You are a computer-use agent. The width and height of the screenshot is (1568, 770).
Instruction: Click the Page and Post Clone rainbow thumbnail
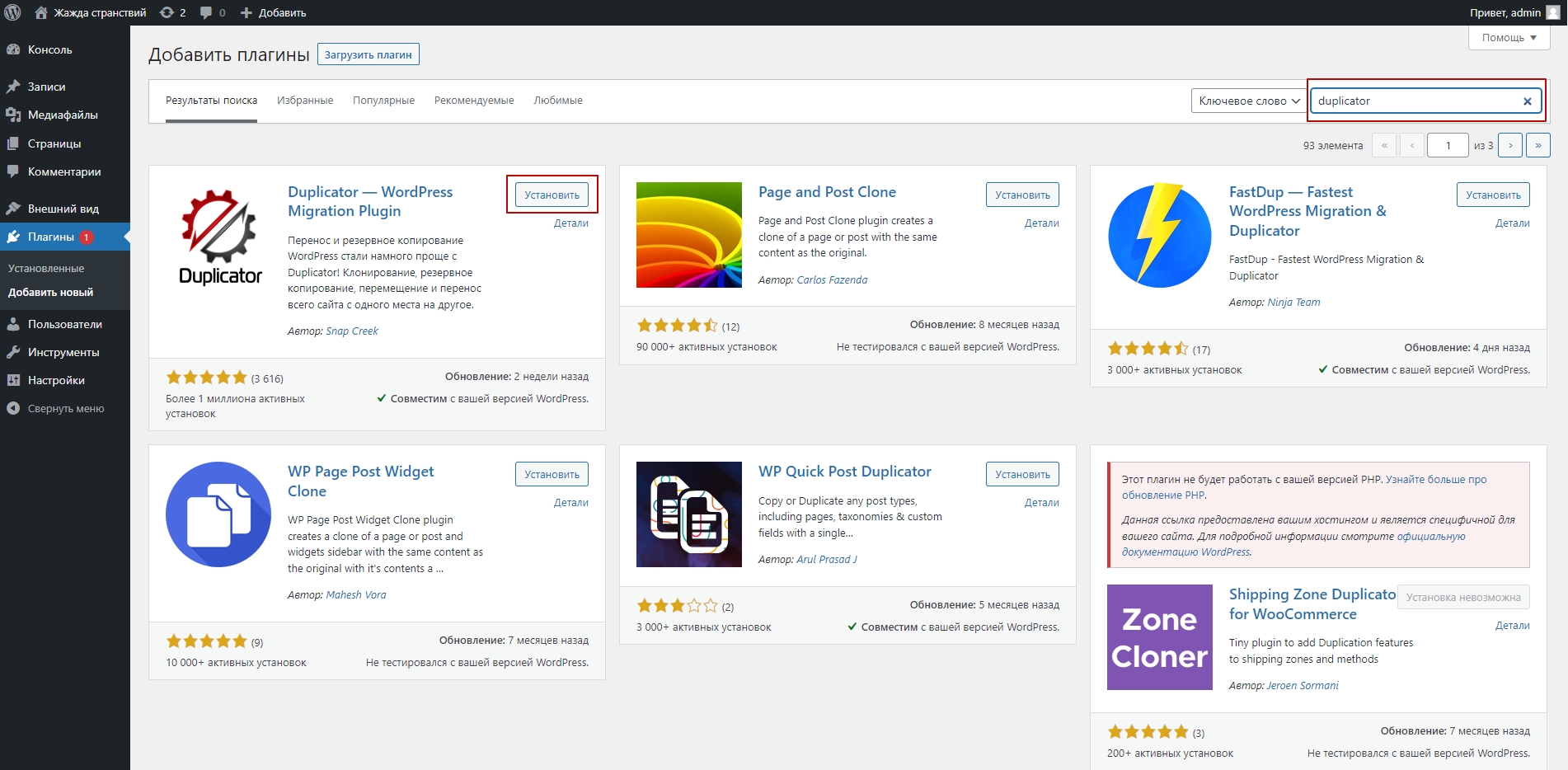point(689,235)
